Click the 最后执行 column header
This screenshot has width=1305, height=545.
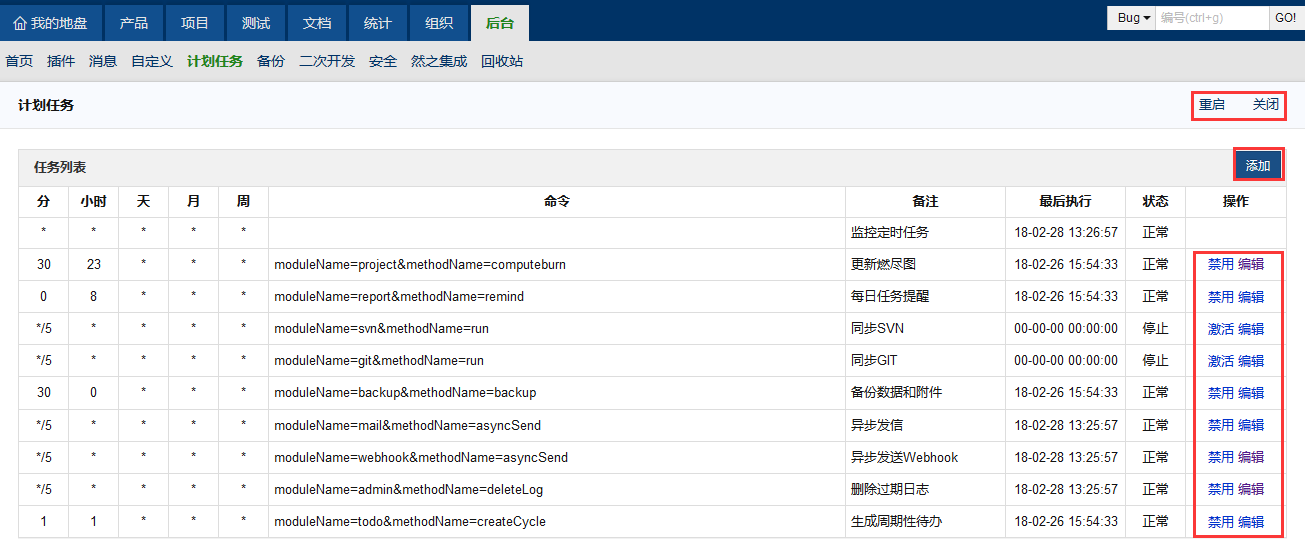[x=1065, y=201]
